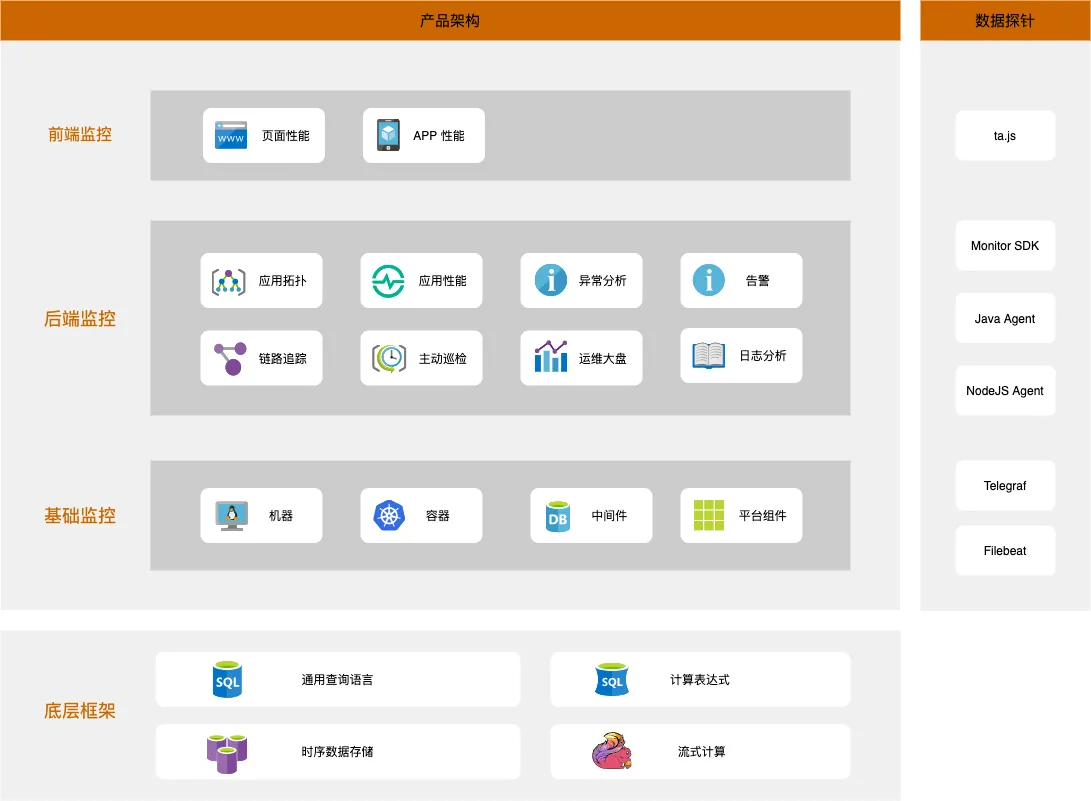Click the Kubernetes 容器 wheel icon
The height and width of the screenshot is (801, 1091).
389,516
